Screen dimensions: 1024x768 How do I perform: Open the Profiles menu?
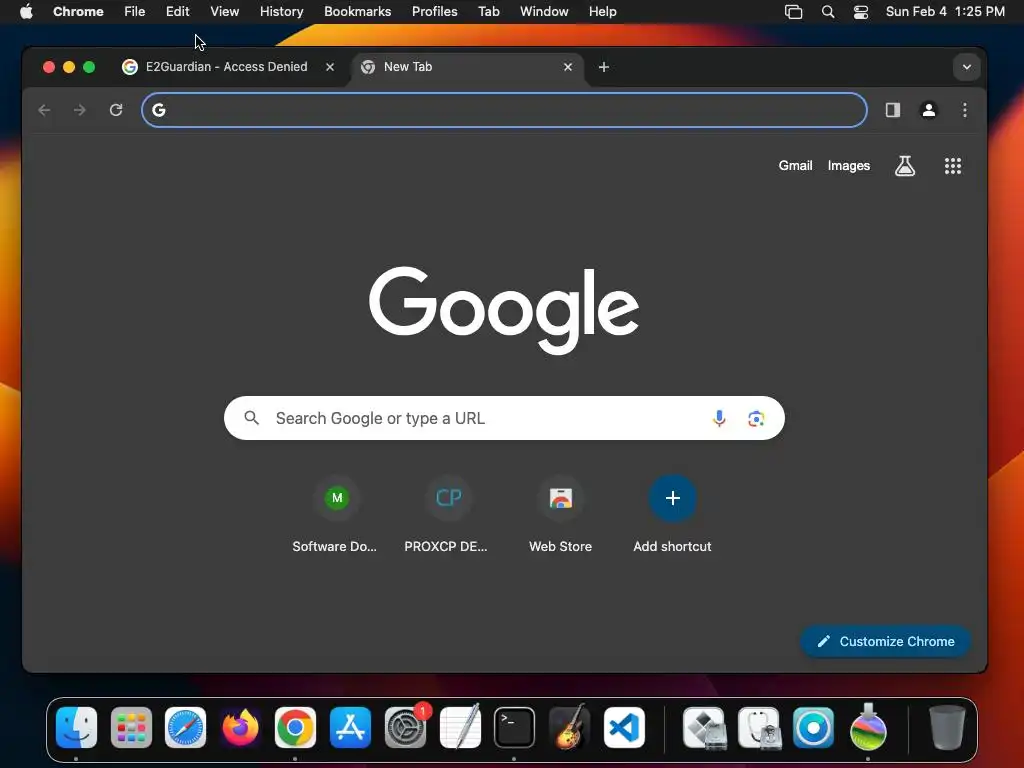434,12
